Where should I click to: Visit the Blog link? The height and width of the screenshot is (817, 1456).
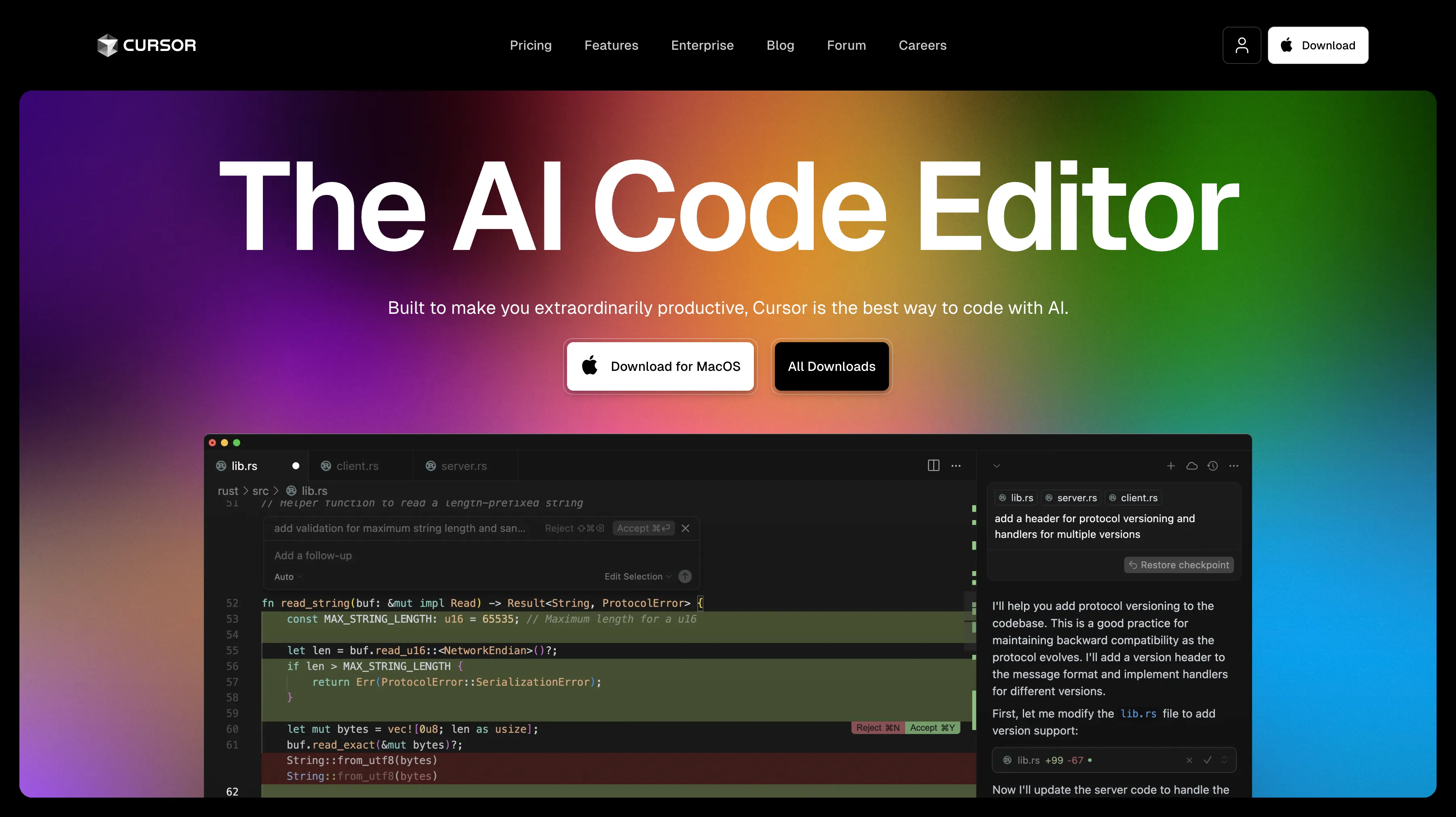[780, 45]
